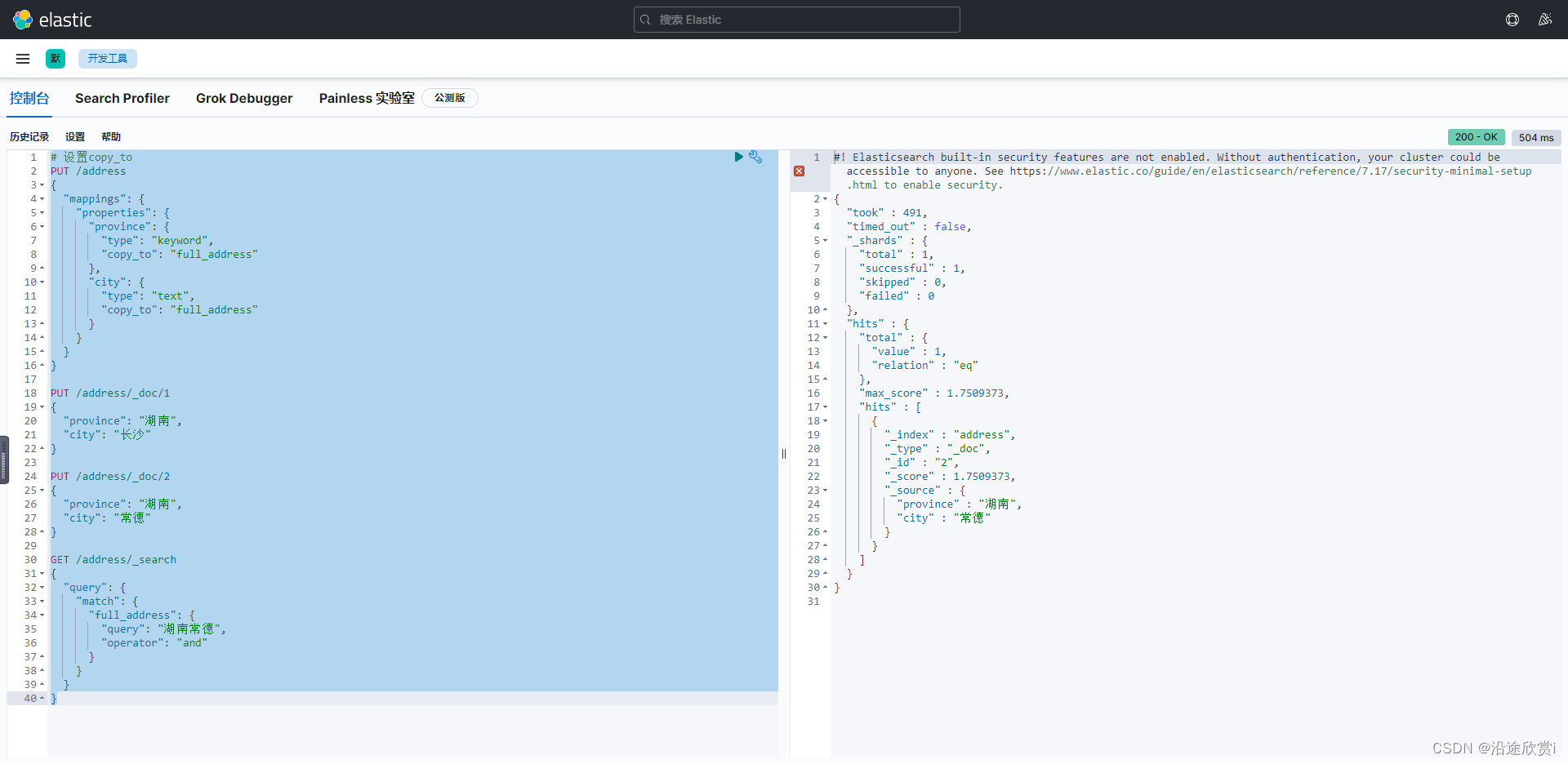
Task: Switch to the Search Profiler tab
Action: [x=122, y=98]
